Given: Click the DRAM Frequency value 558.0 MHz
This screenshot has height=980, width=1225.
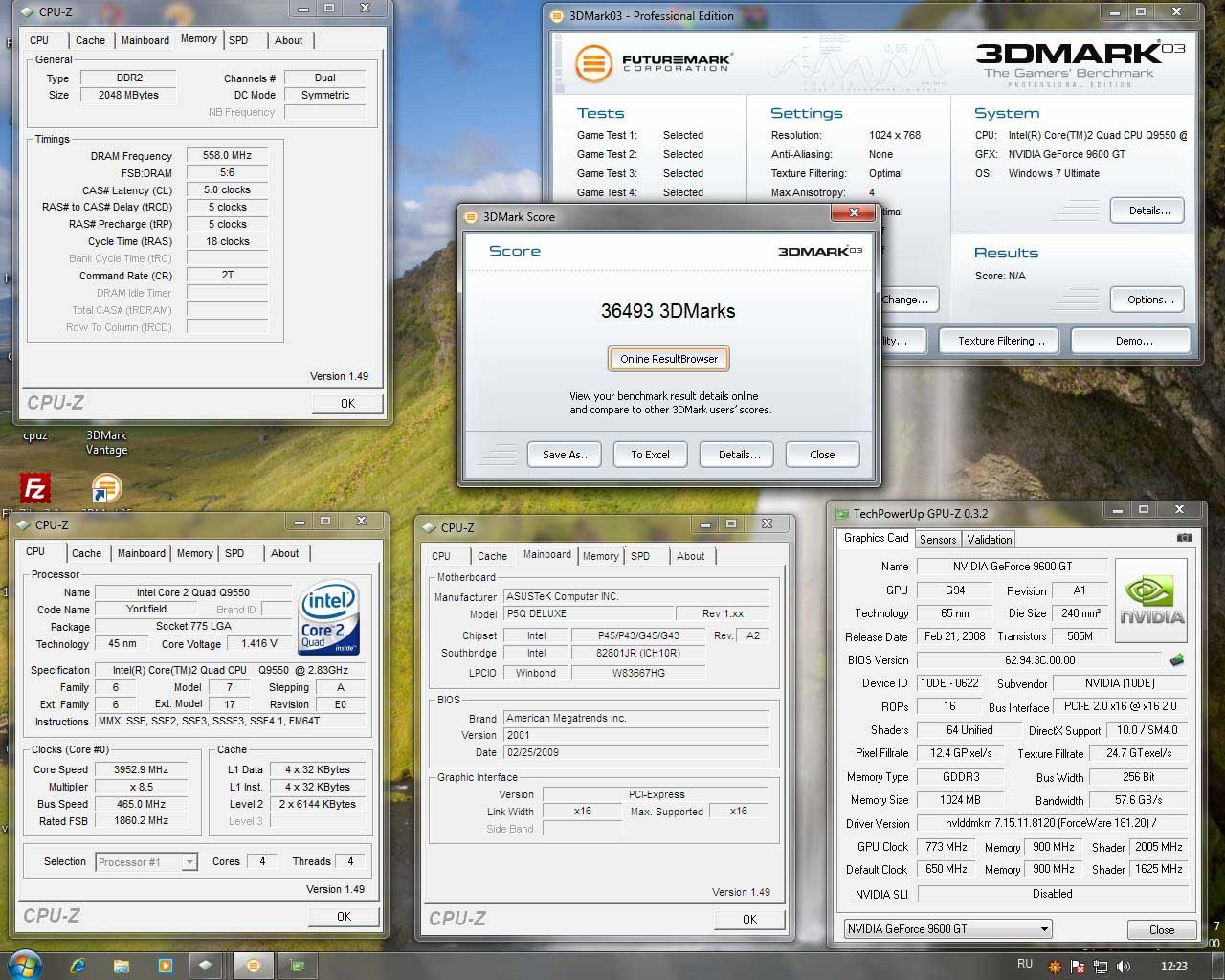Looking at the screenshot, I should point(227,155).
